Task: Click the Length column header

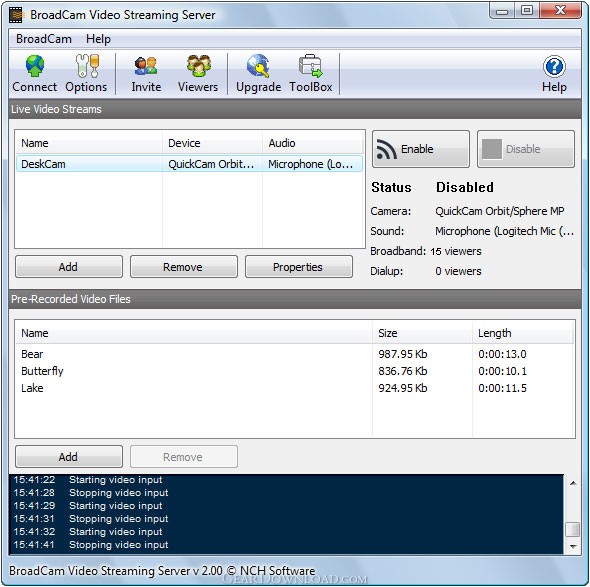Action: click(x=523, y=333)
